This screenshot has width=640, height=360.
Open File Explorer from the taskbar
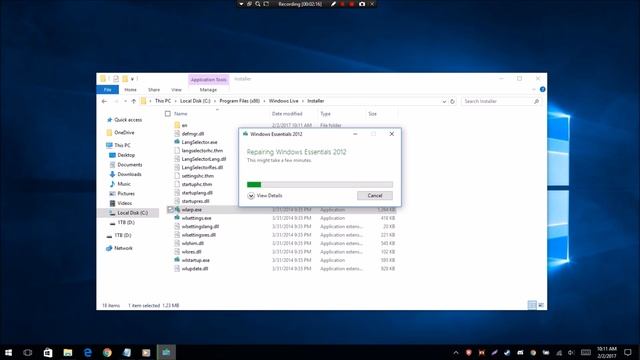[x=68, y=352]
